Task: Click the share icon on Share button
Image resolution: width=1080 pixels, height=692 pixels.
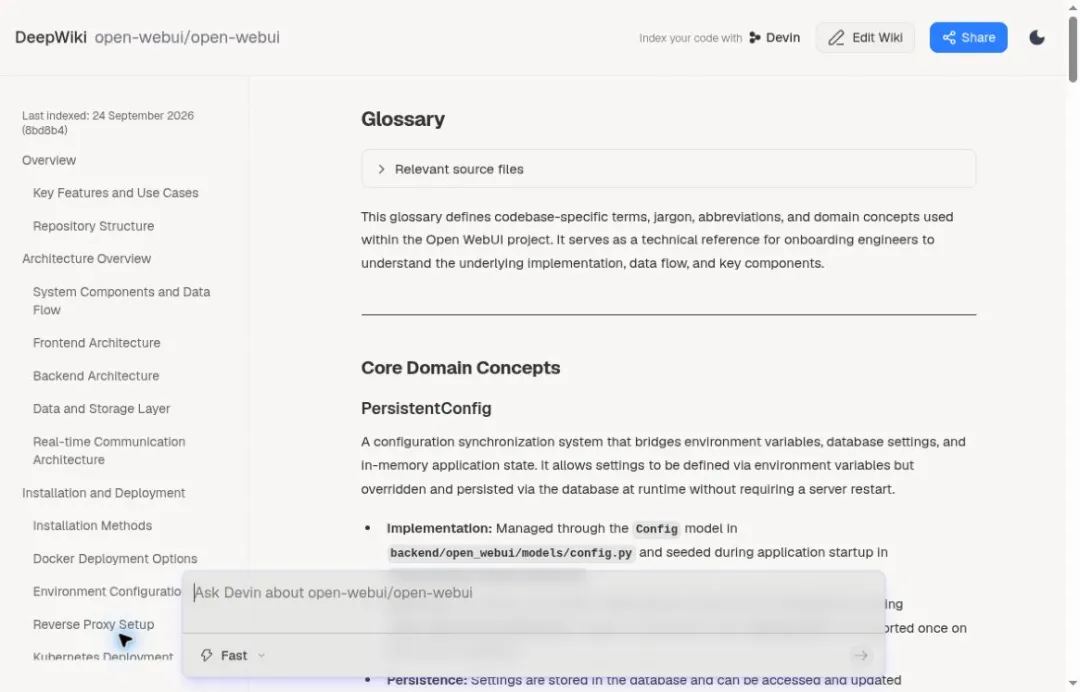Action: pyautogui.click(x=948, y=38)
